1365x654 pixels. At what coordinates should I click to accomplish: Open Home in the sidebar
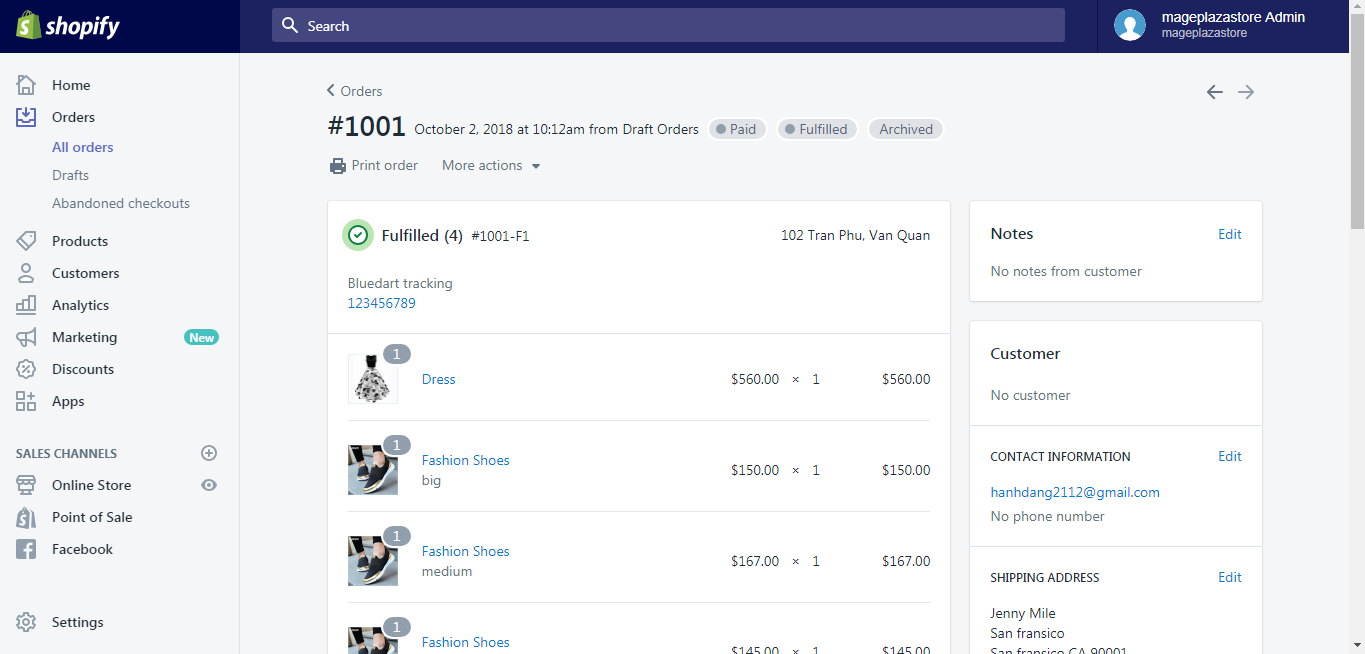point(71,85)
